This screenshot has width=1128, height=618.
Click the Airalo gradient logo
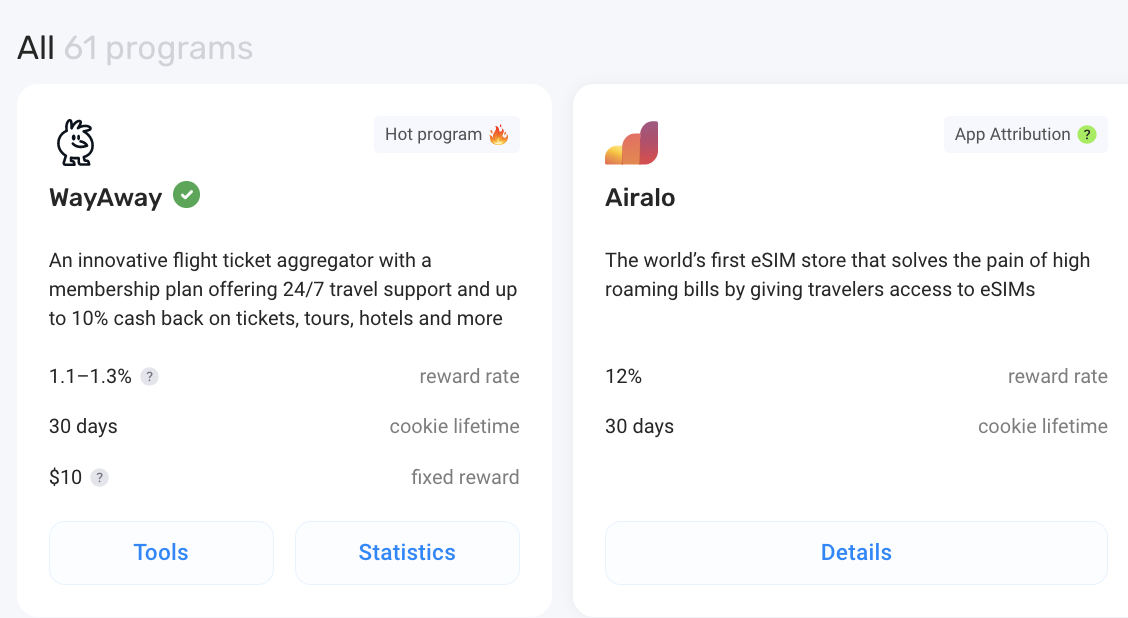tap(632, 142)
